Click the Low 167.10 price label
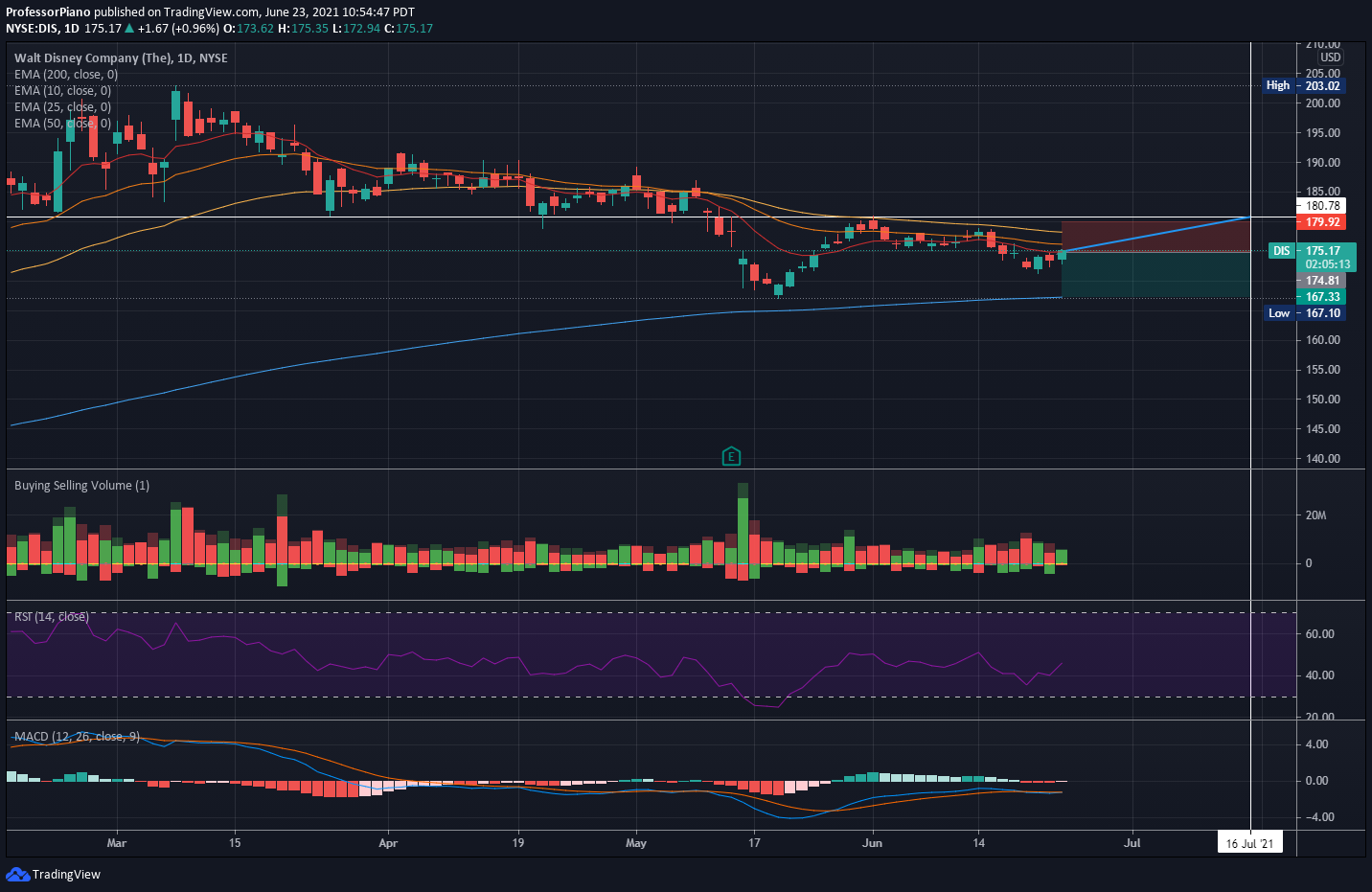 [x=1304, y=313]
